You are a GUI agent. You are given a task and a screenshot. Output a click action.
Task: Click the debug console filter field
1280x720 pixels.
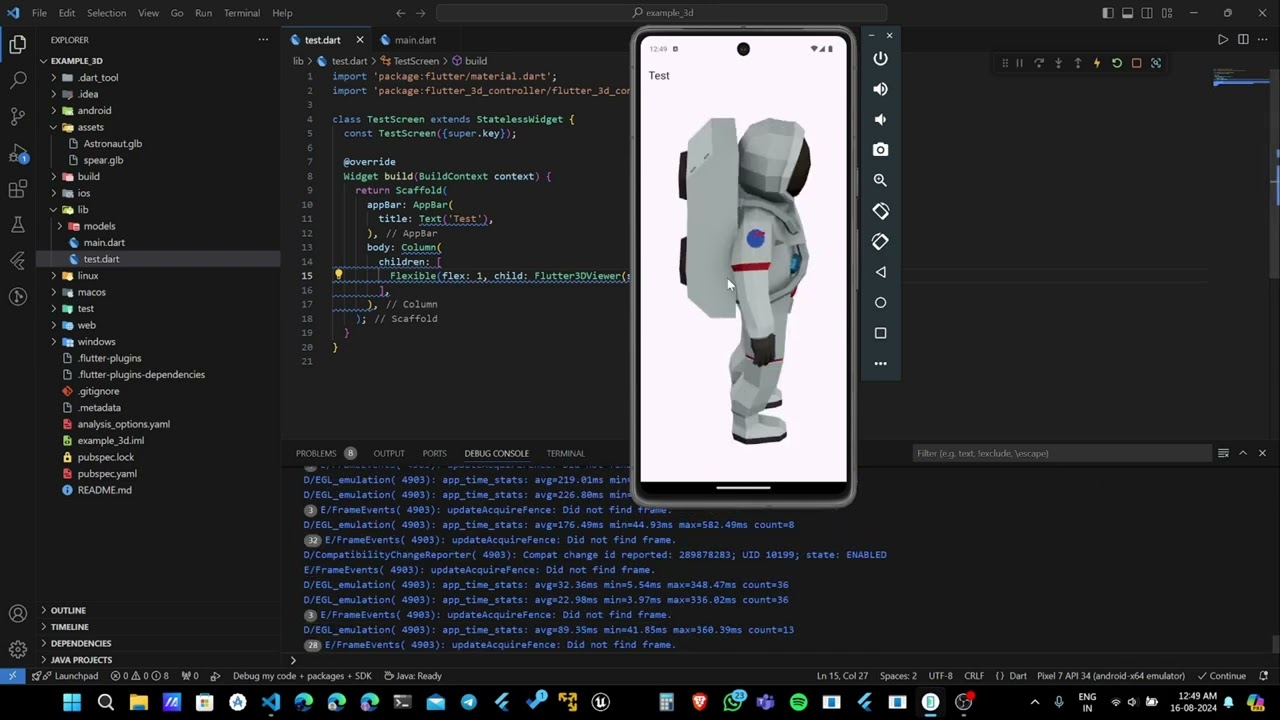pos(1062,453)
